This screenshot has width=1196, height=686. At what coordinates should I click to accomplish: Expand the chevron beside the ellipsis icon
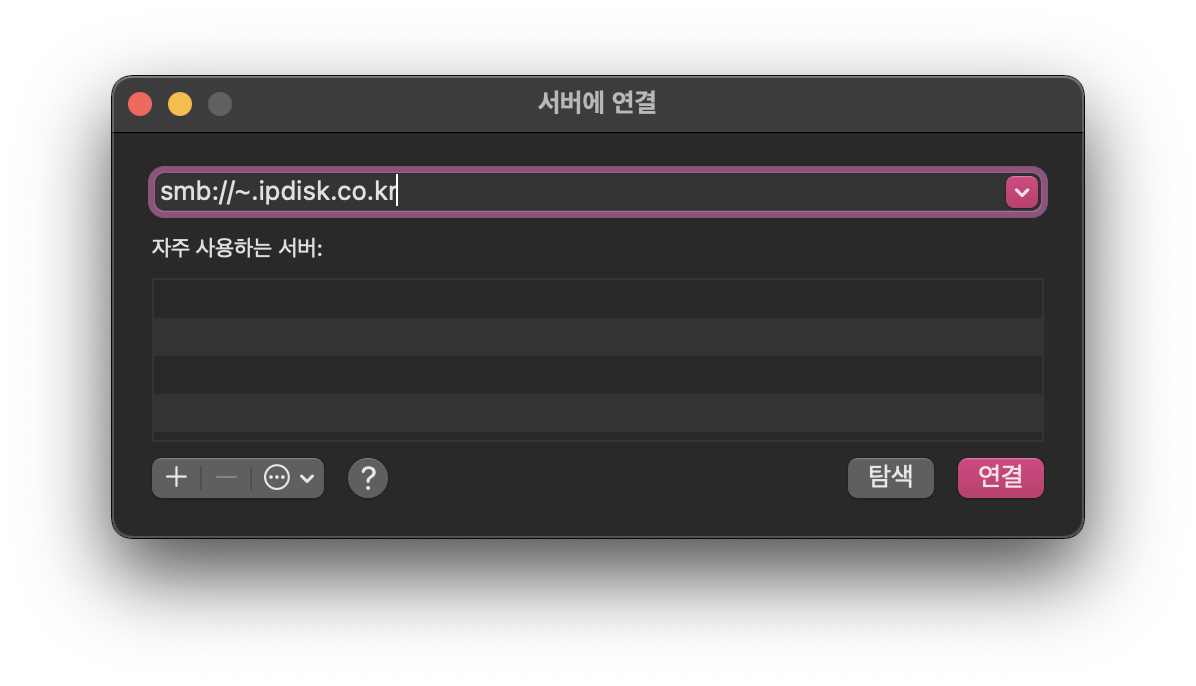[x=307, y=478]
